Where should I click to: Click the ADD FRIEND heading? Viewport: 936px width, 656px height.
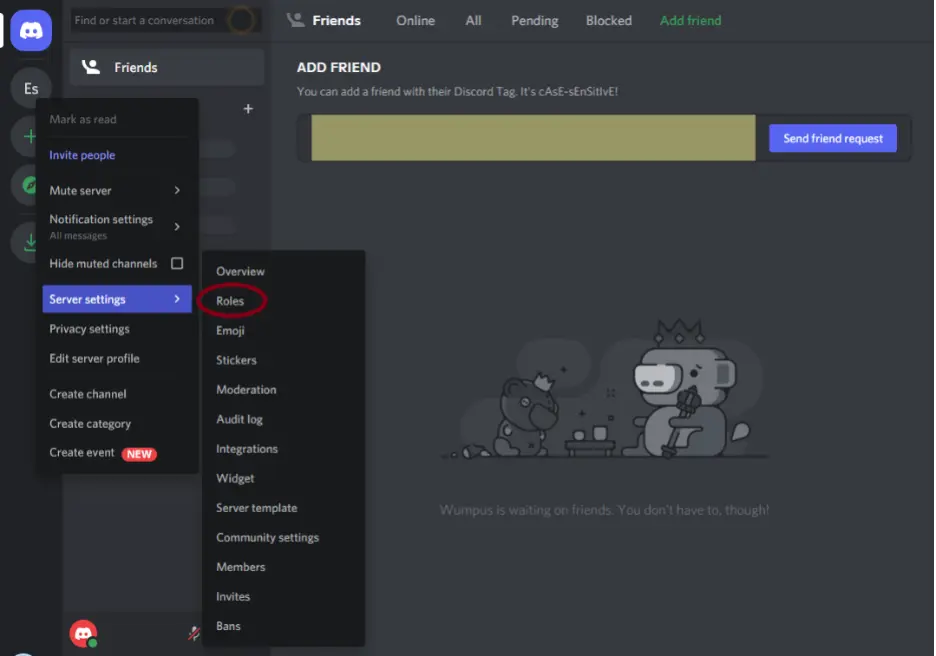(x=338, y=67)
